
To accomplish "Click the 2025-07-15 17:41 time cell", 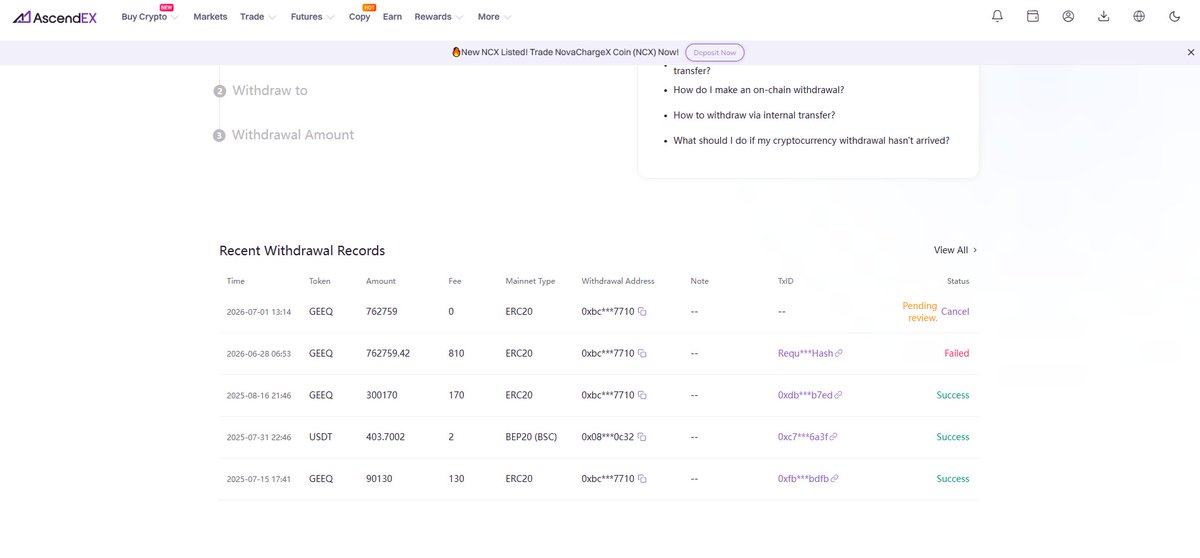I will (x=259, y=480).
